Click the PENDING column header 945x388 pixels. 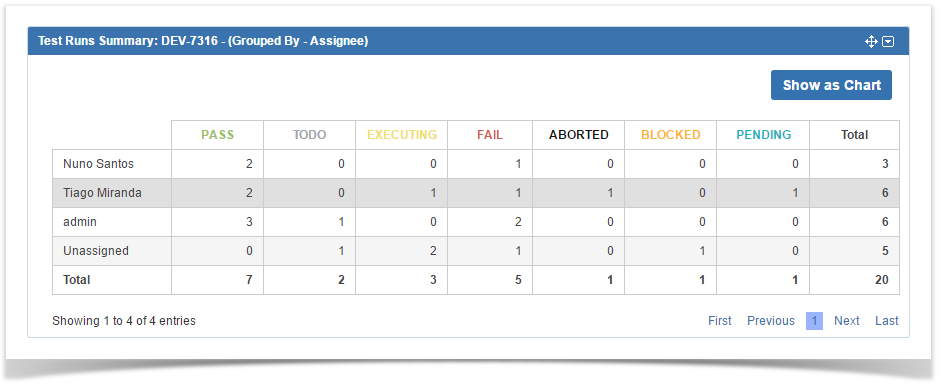764,135
